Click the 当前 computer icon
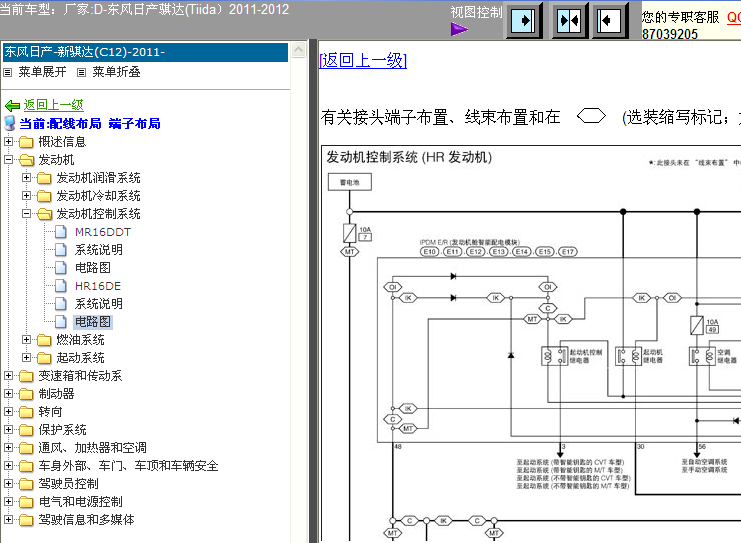741x543 pixels. point(9,123)
